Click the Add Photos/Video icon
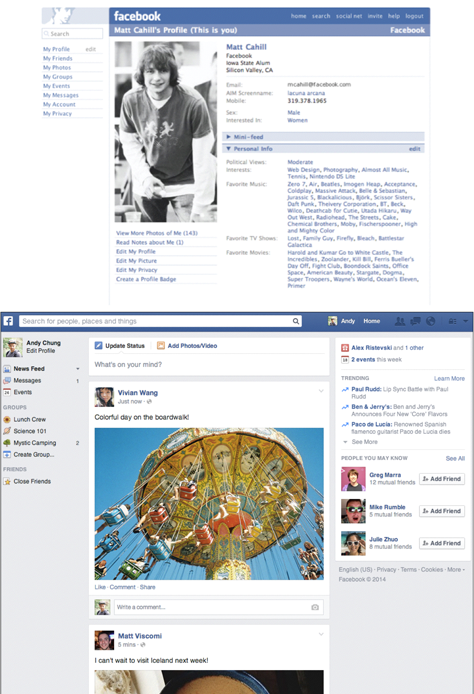474x694 pixels. click(x=161, y=346)
